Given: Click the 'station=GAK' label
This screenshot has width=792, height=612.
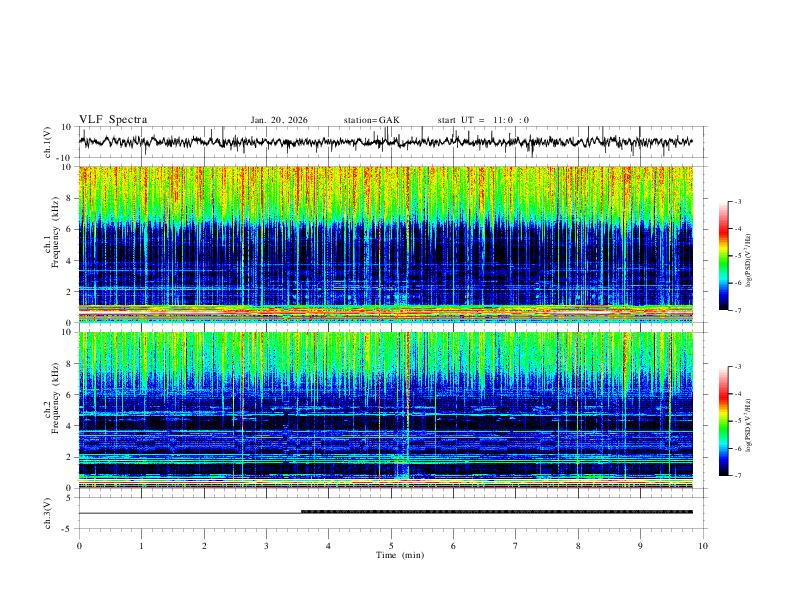Looking at the screenshot, I should (372, 120).
